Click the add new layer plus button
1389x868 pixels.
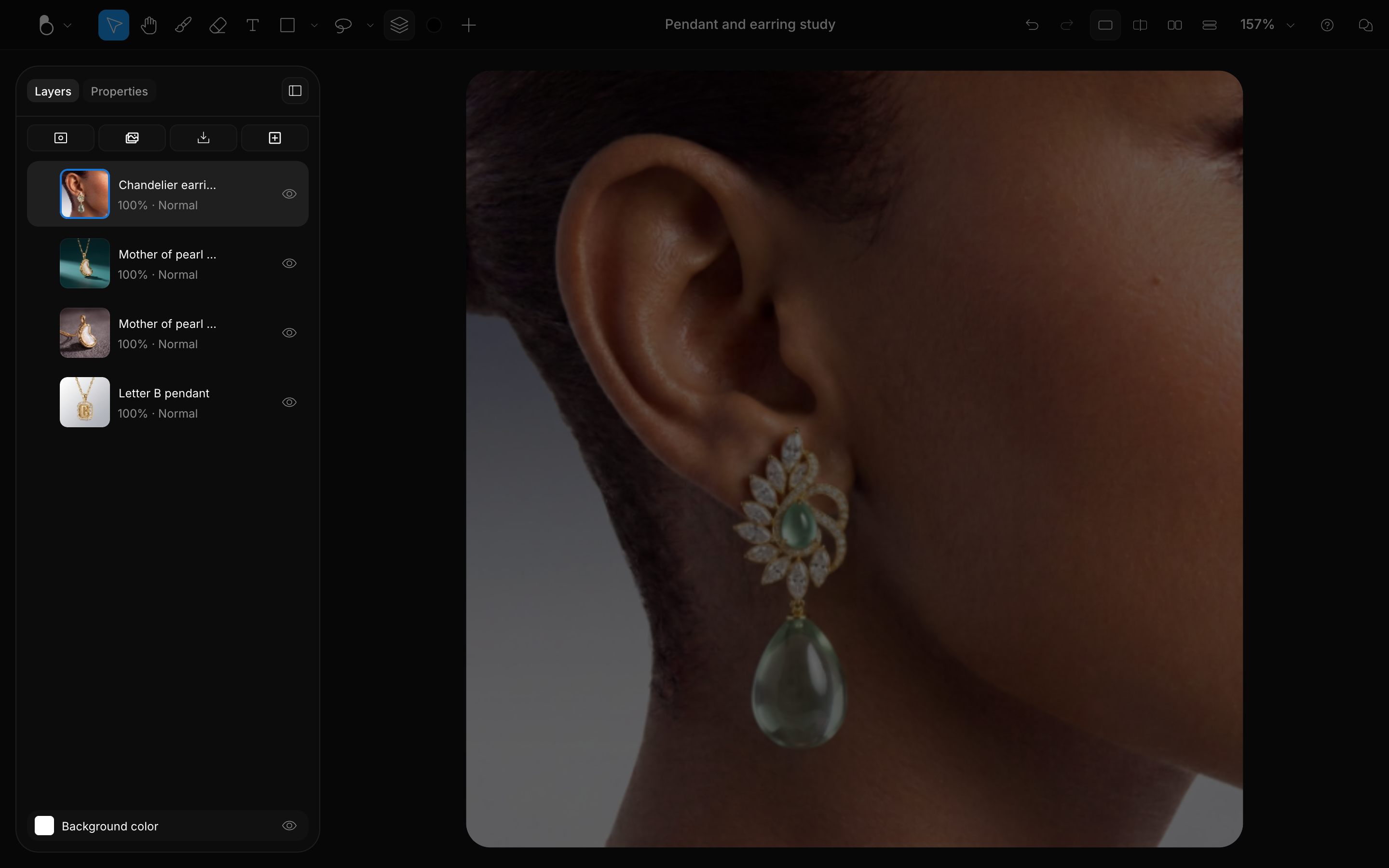pos(275,138)
